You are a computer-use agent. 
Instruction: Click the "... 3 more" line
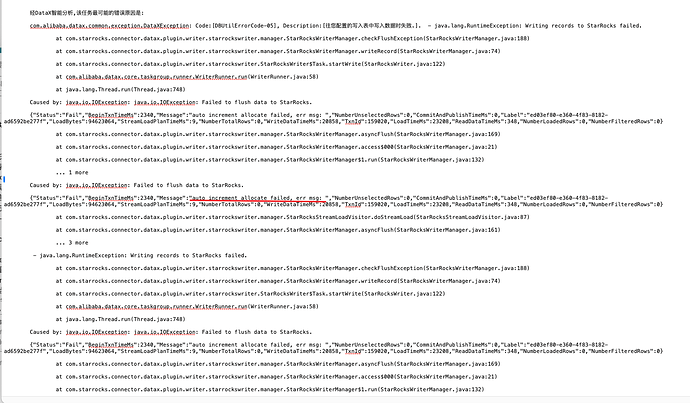(x=72, y=243)
